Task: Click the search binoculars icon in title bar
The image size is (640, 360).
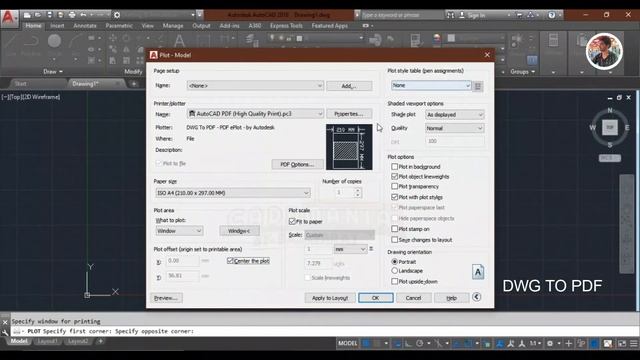Action: tap(451, 15)
